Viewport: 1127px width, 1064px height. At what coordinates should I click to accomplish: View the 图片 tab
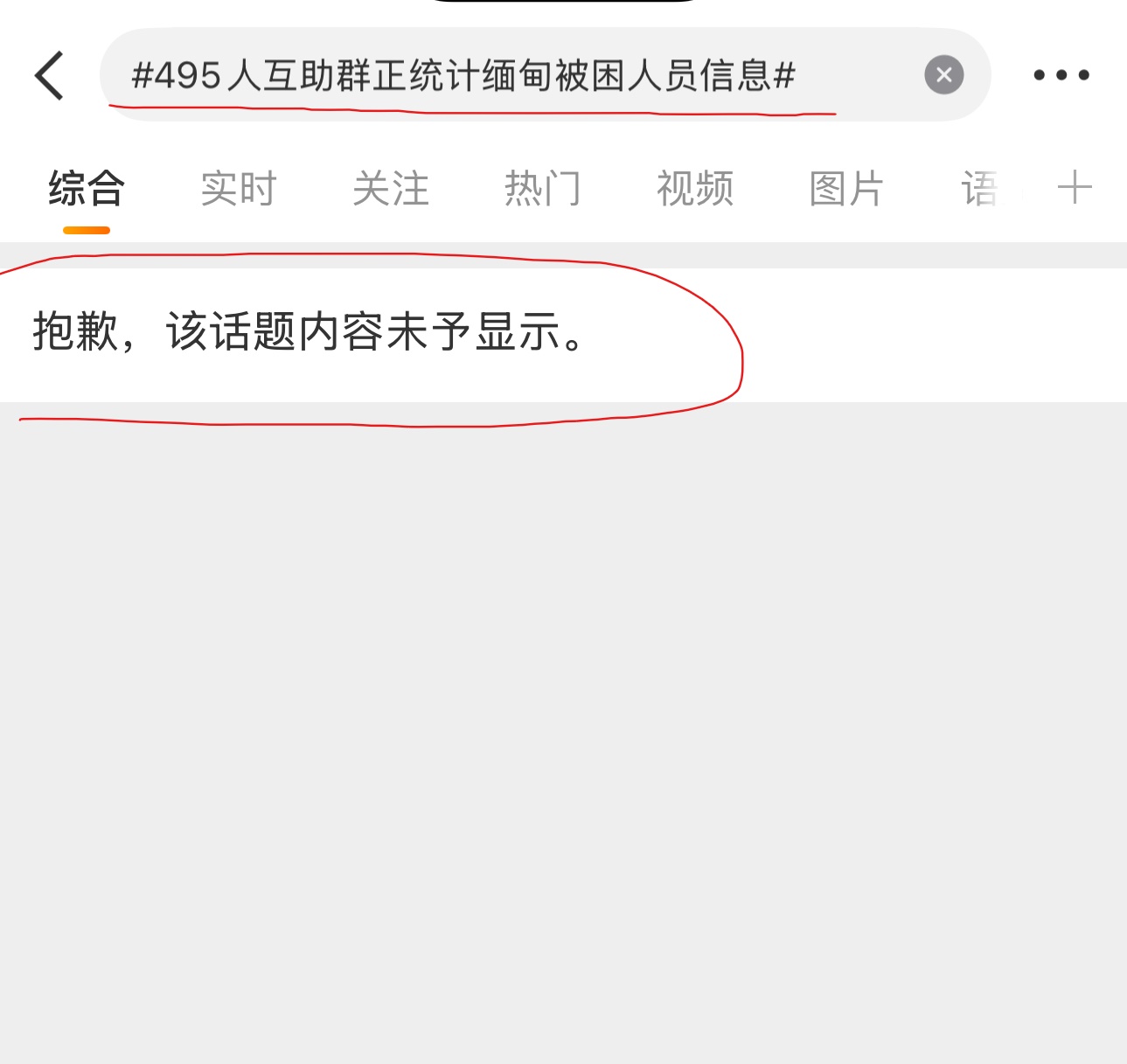[846, 189]
